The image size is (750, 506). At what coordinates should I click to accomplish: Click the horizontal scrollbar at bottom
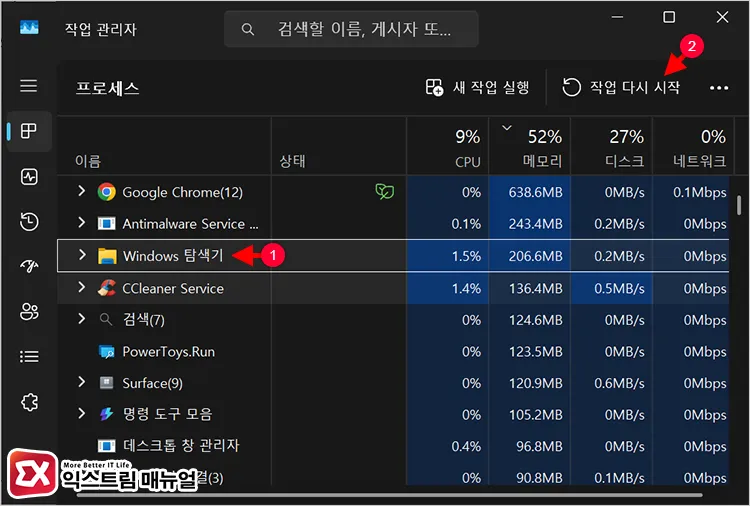(x=389, y=495)
